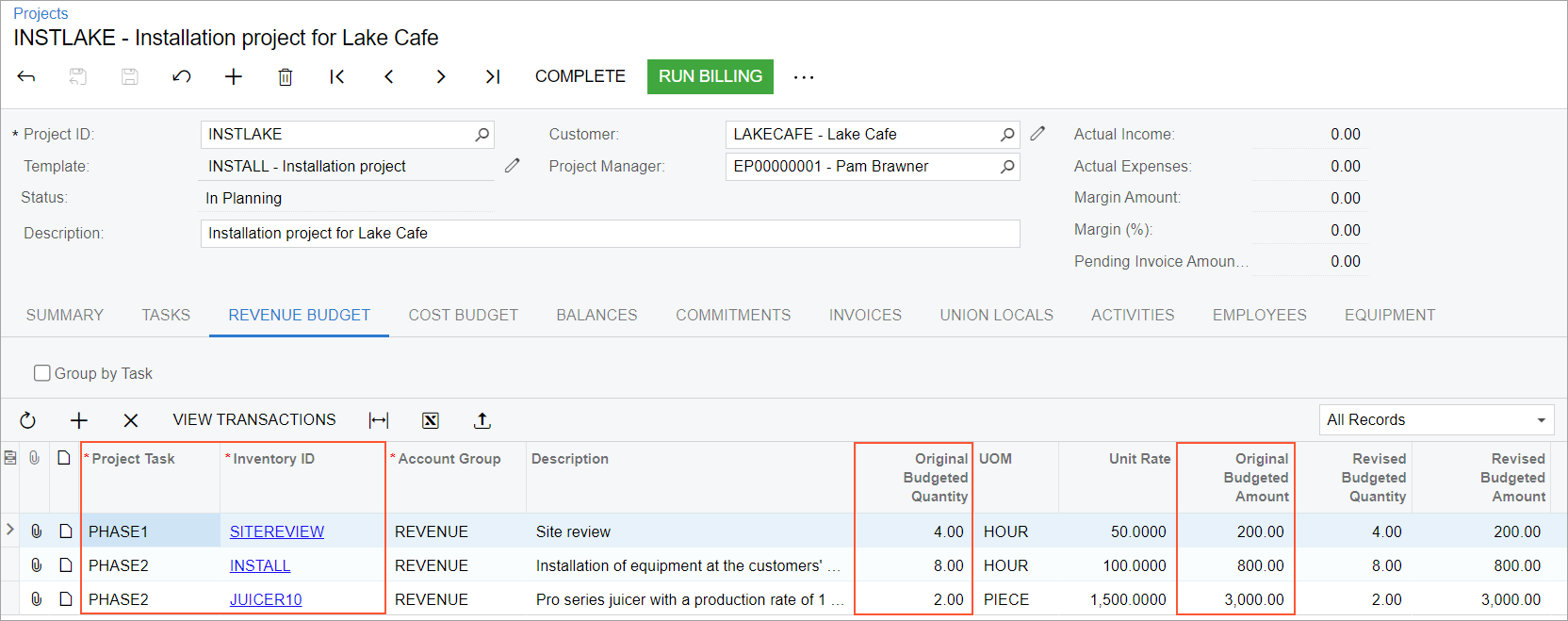Expand the PHASE1 row indicator arrow
The image size is (1568, 621).
click(10, 531)
